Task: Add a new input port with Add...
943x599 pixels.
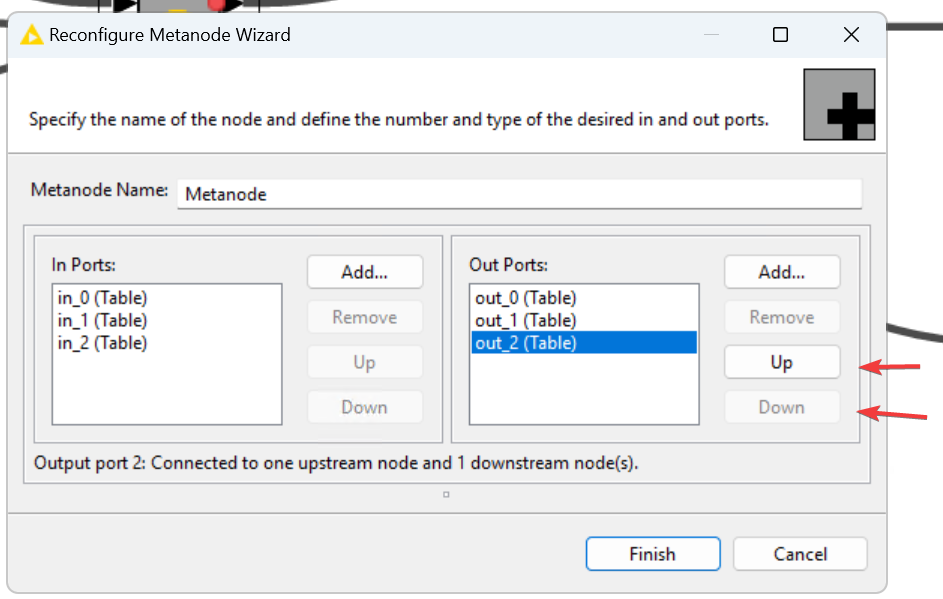Action: click(x=364, y=272)
